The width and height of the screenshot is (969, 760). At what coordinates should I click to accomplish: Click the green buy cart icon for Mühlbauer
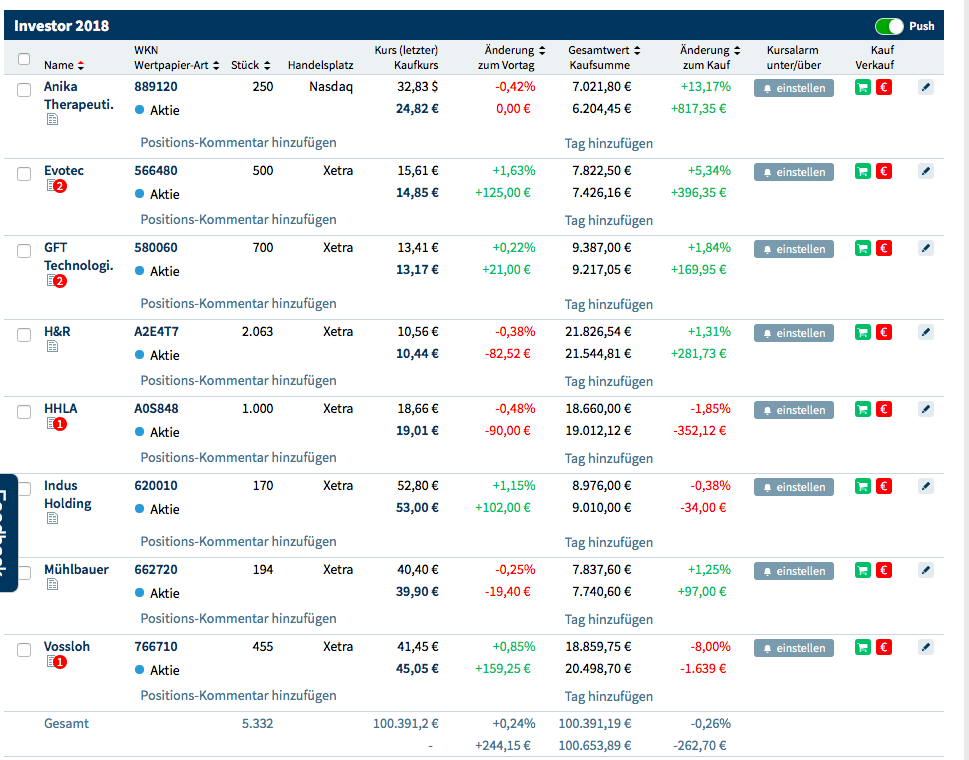coord(863,570)
